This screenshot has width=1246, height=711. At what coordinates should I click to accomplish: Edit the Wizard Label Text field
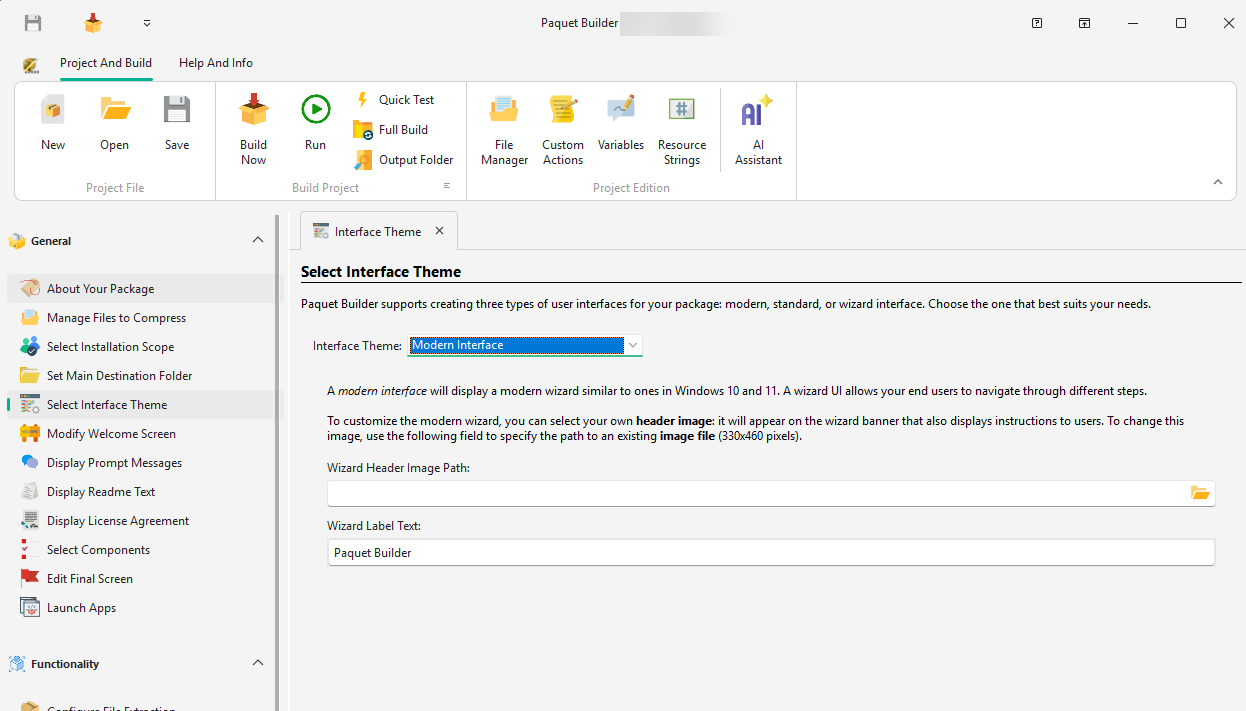pyautogui.click(x=700, y=552)
